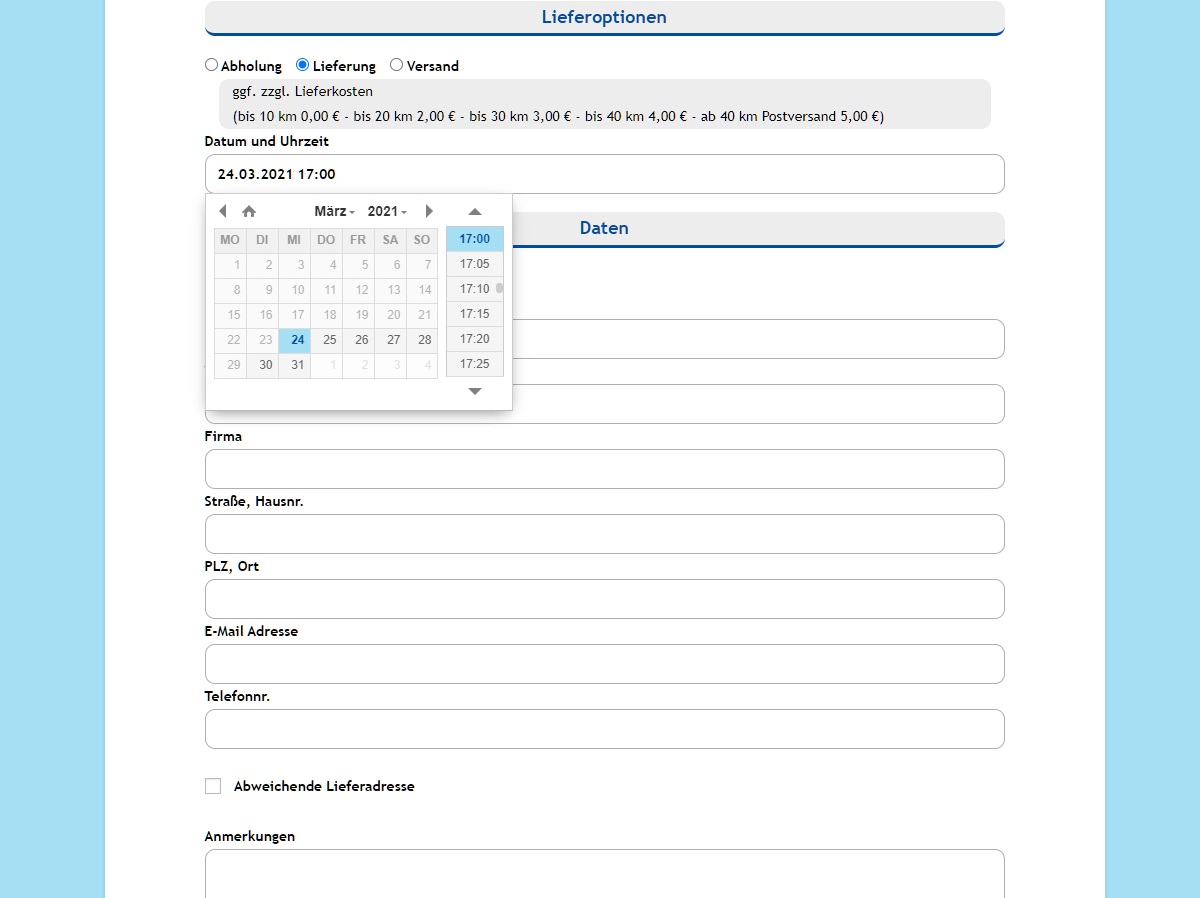Go to next month in calendar
This screenshot has height=898, width=1200.
click(x=429, y=211)
